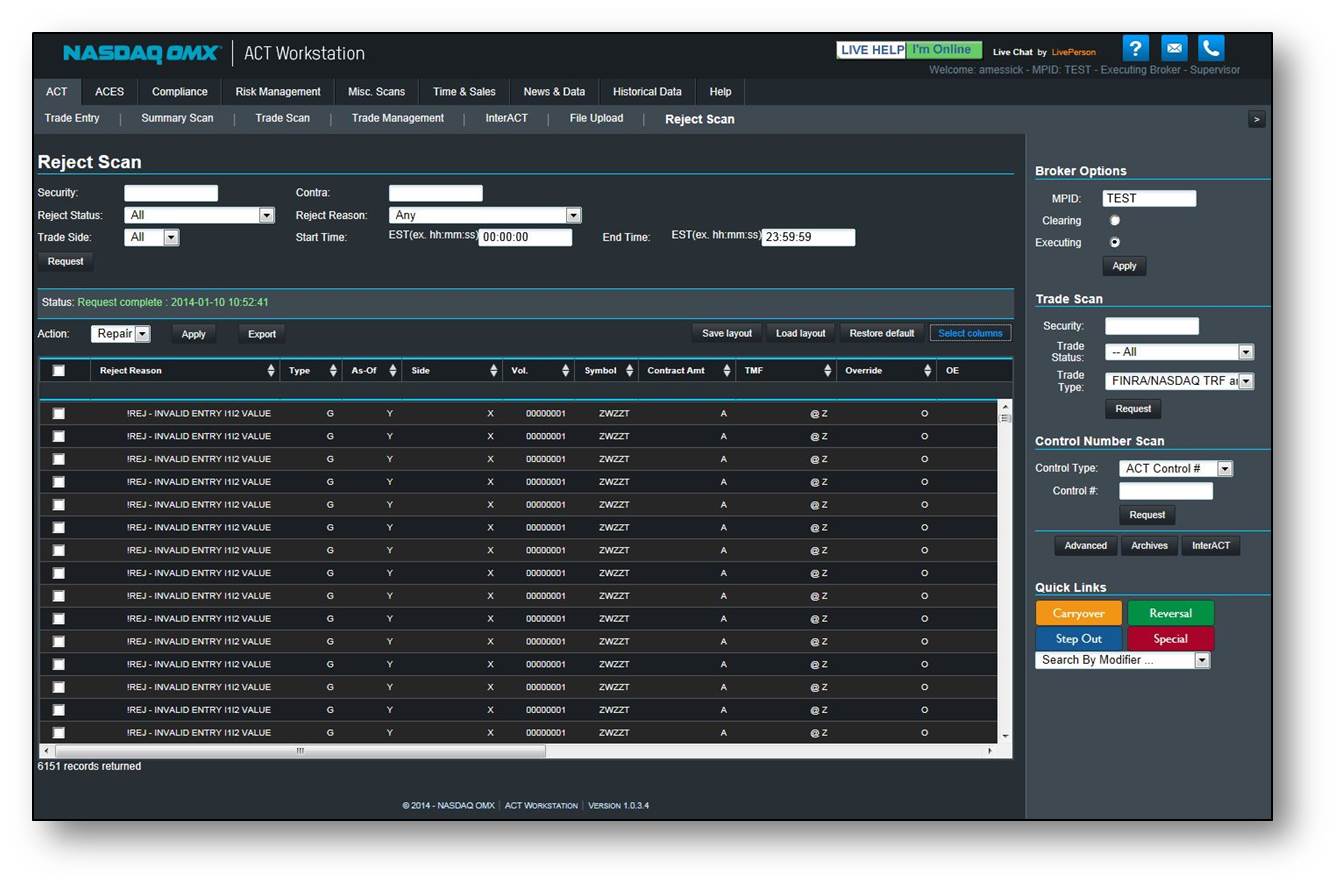The image size is (1338, 886).
Task: Check the fourth reject row checkbox
Action: [x=58, y=482]
